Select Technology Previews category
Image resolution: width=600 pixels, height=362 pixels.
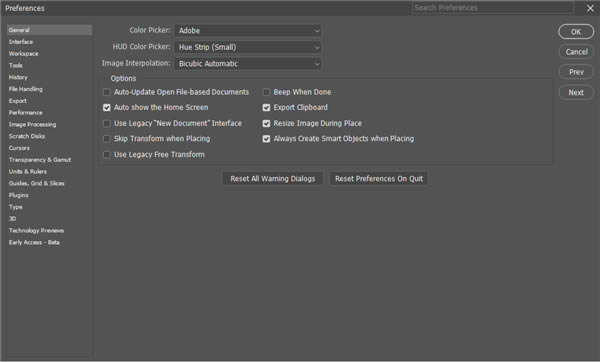point(36,230)
